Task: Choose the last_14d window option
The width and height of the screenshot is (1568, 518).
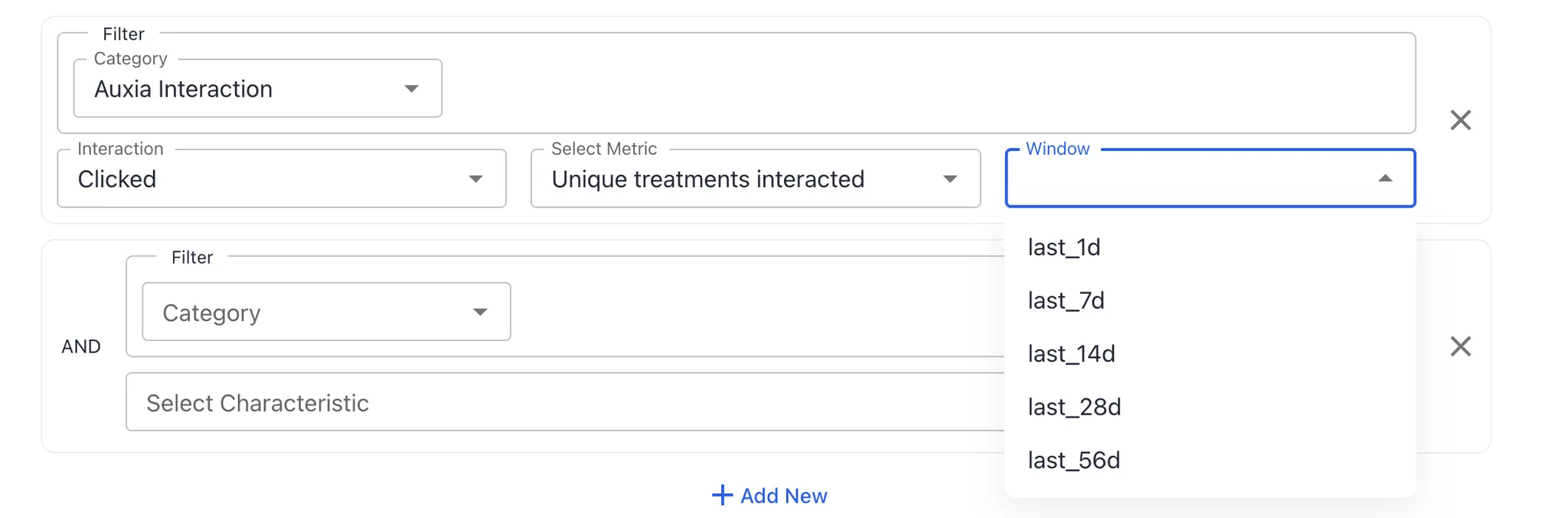Action: coord(1210,353)
